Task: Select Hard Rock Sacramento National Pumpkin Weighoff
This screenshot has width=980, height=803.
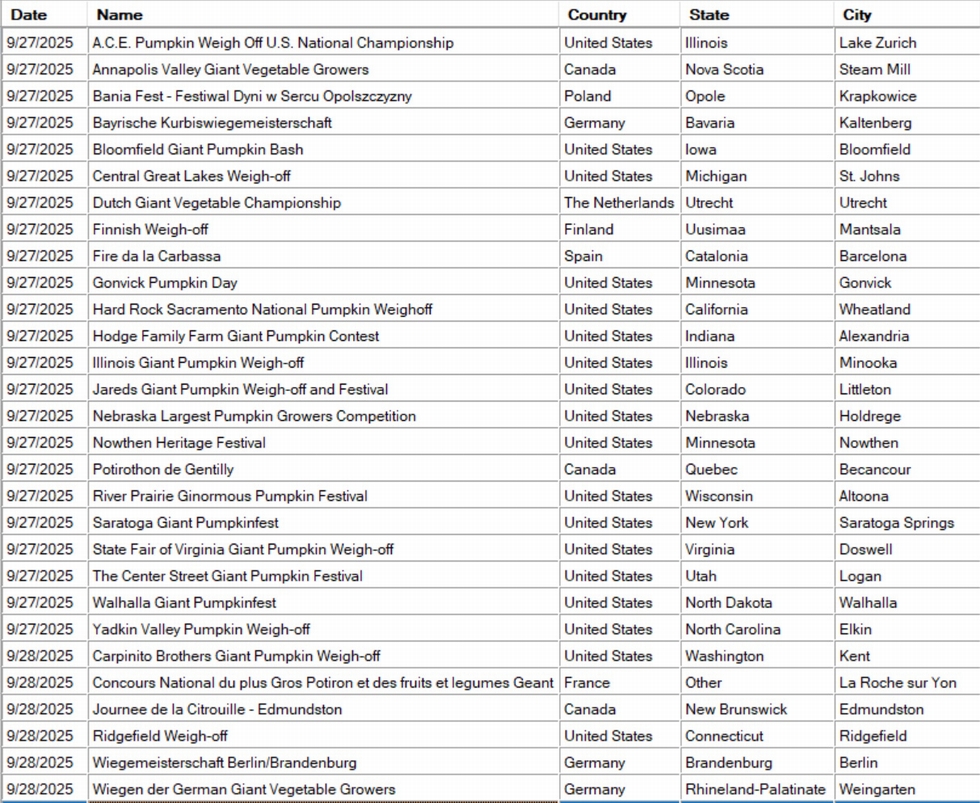Action: (262, 309)
